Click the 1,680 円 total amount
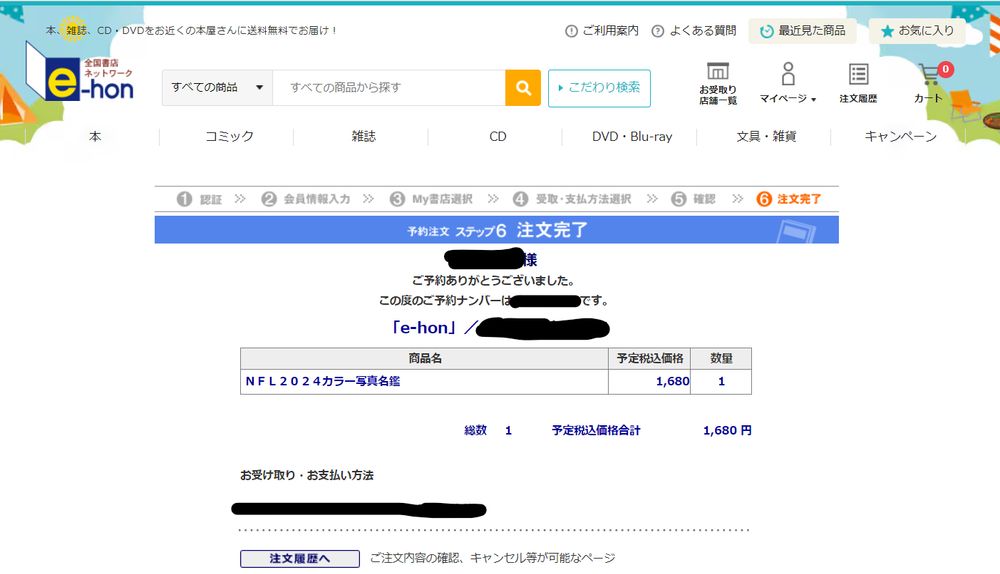Screen dimensions: 1000x574 (x=727, y=430)
